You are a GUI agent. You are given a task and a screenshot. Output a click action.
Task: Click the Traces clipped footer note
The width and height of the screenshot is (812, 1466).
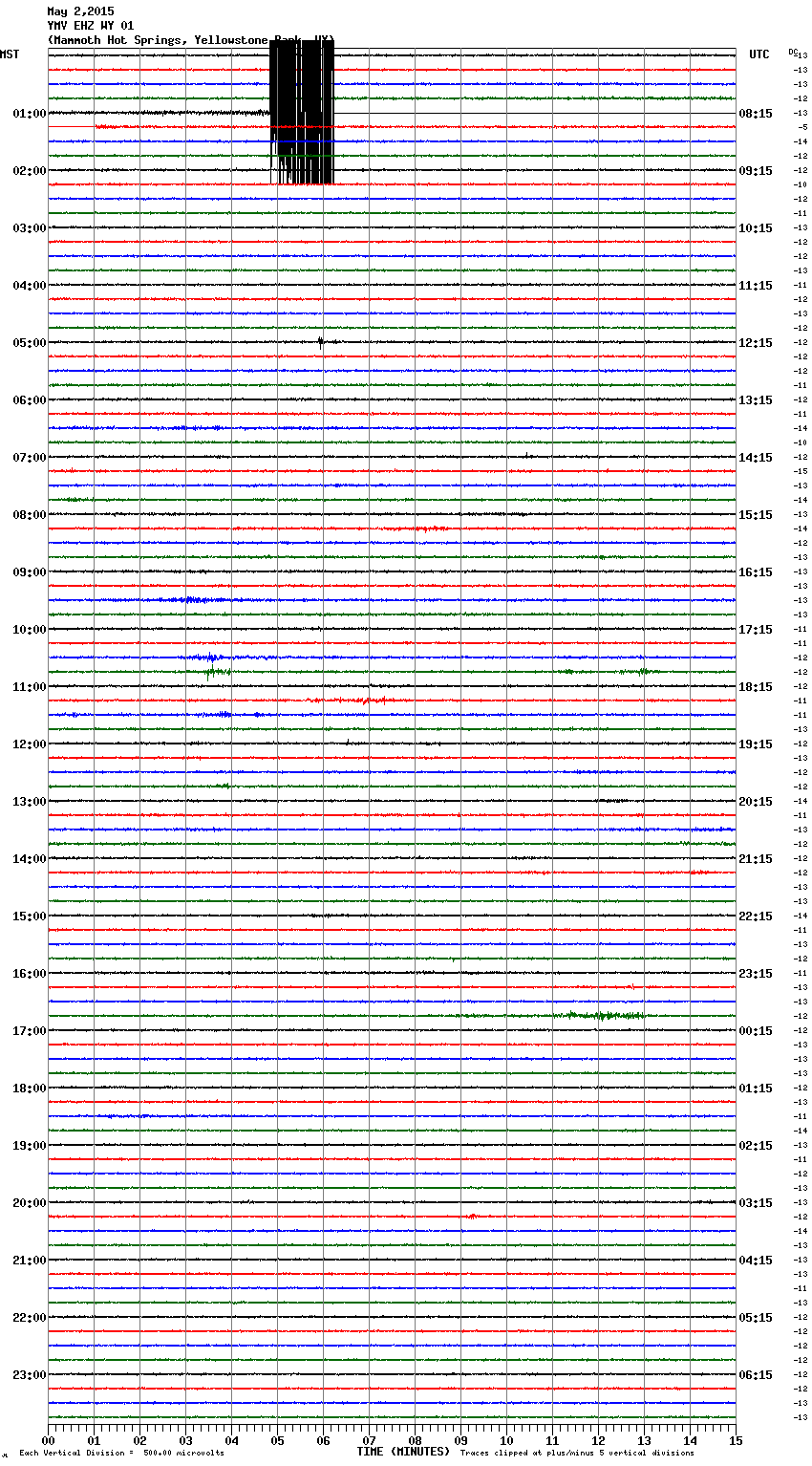(577, 1454)
